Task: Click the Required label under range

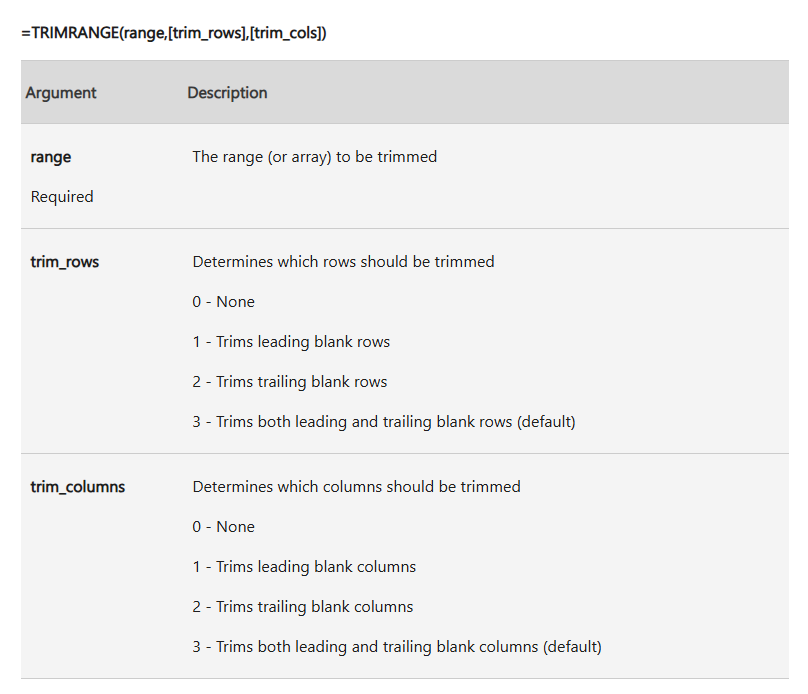Action: point(62,197)
